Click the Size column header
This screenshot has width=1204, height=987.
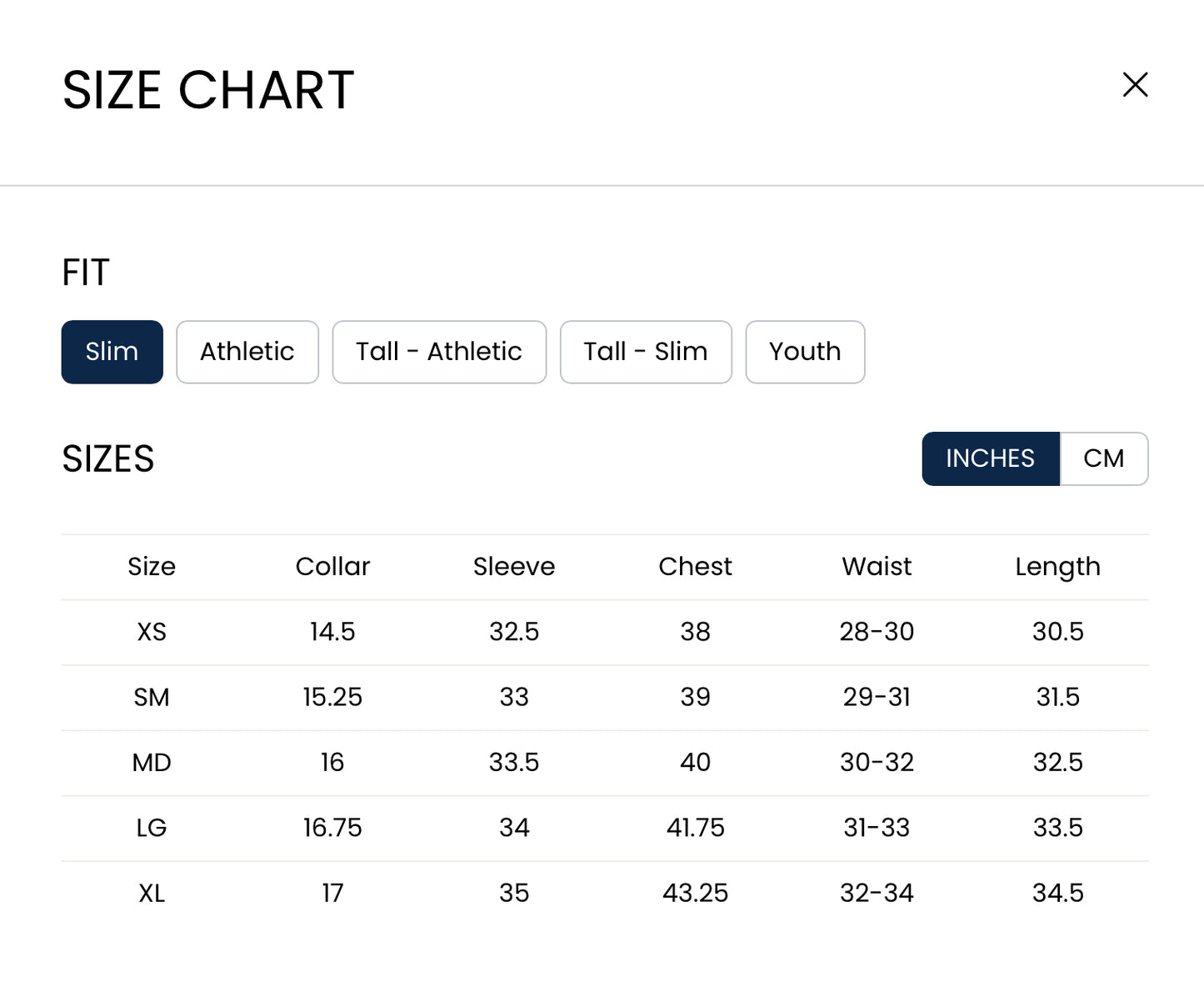coord(152,567)
